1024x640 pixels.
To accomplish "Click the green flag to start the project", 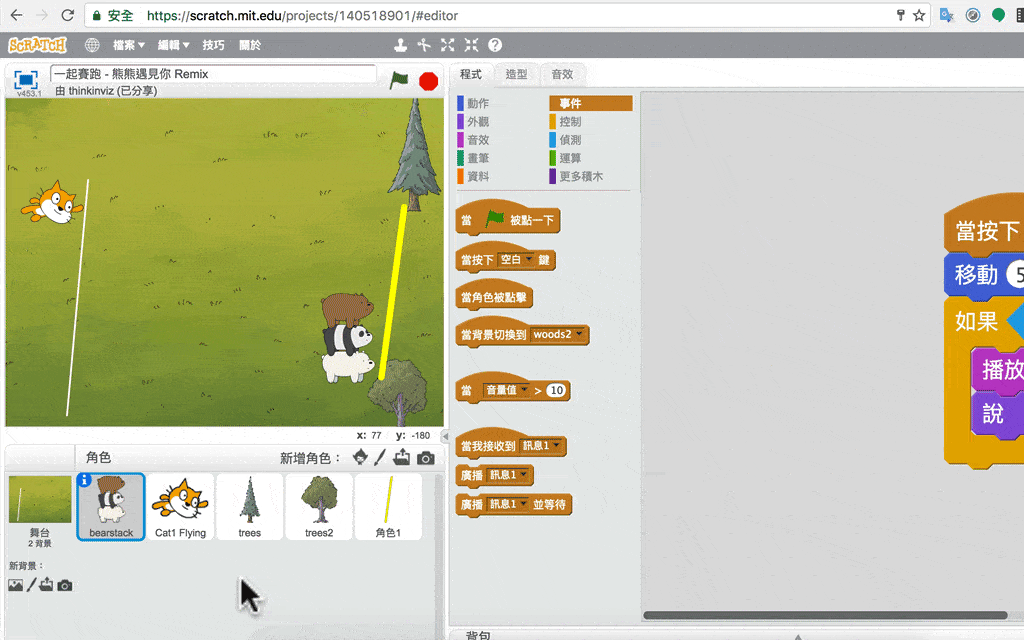I will [x=398, y=81].
